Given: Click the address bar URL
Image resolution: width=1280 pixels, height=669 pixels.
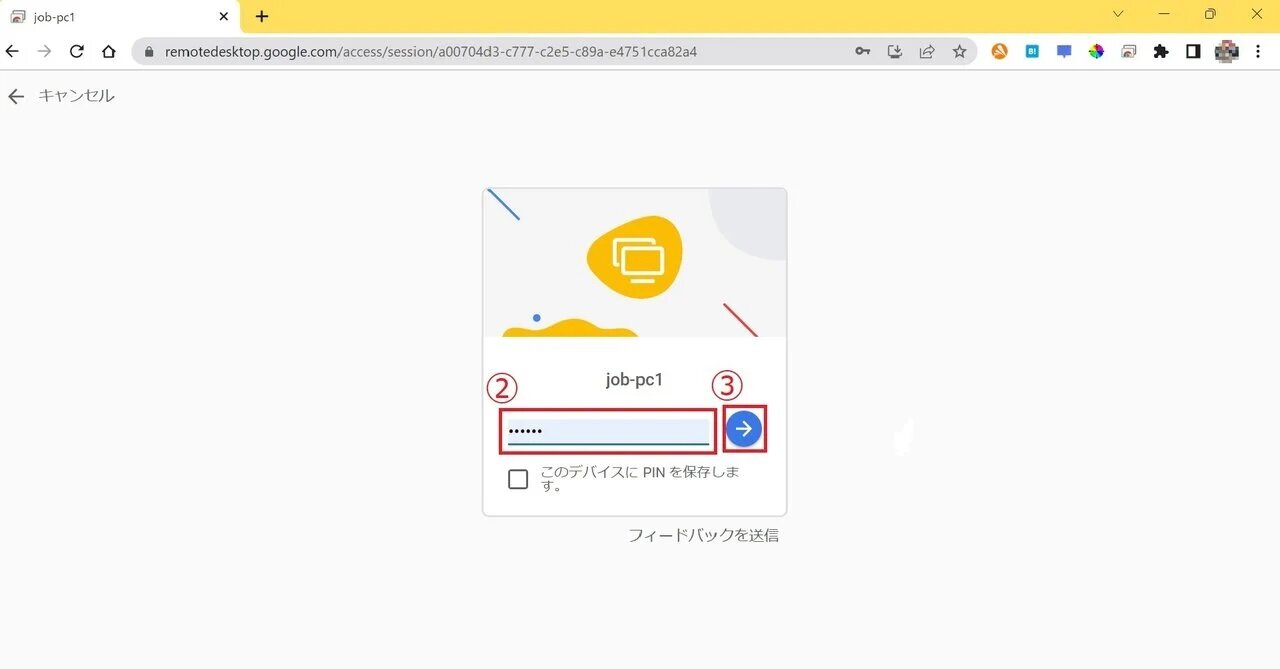Looking at the screenshot, I should (x=431, y=51).
